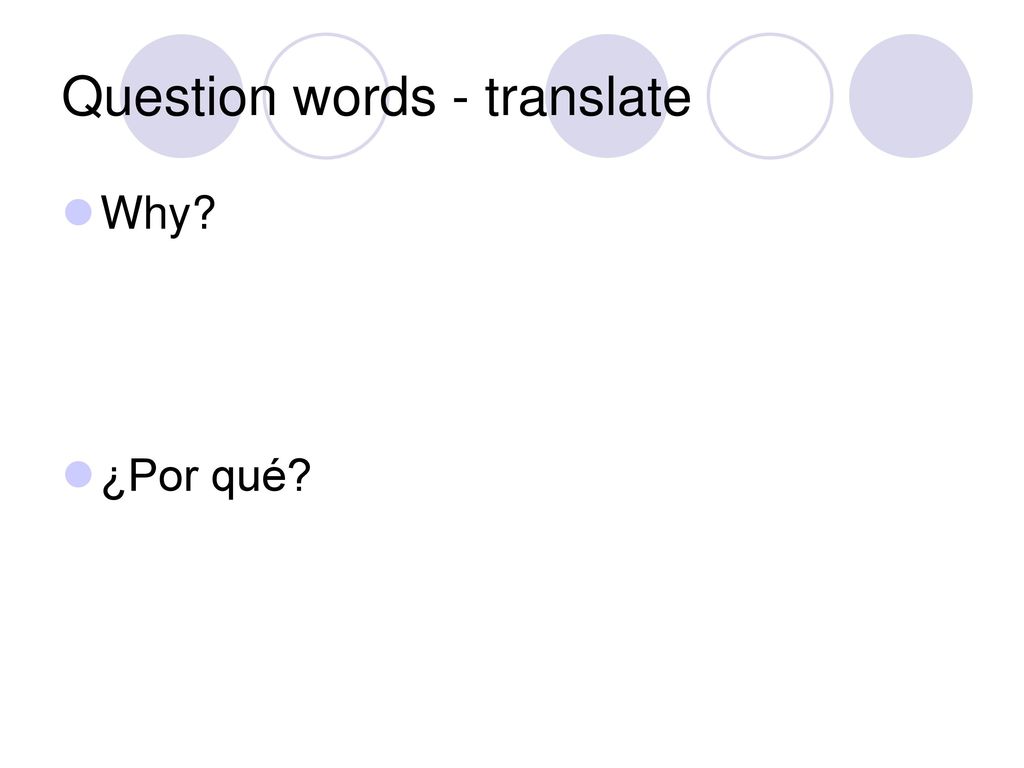Screen dimensions: 1024x768
Task: Select the filled circle behind "translate"
Action: (x=607, y=96)
